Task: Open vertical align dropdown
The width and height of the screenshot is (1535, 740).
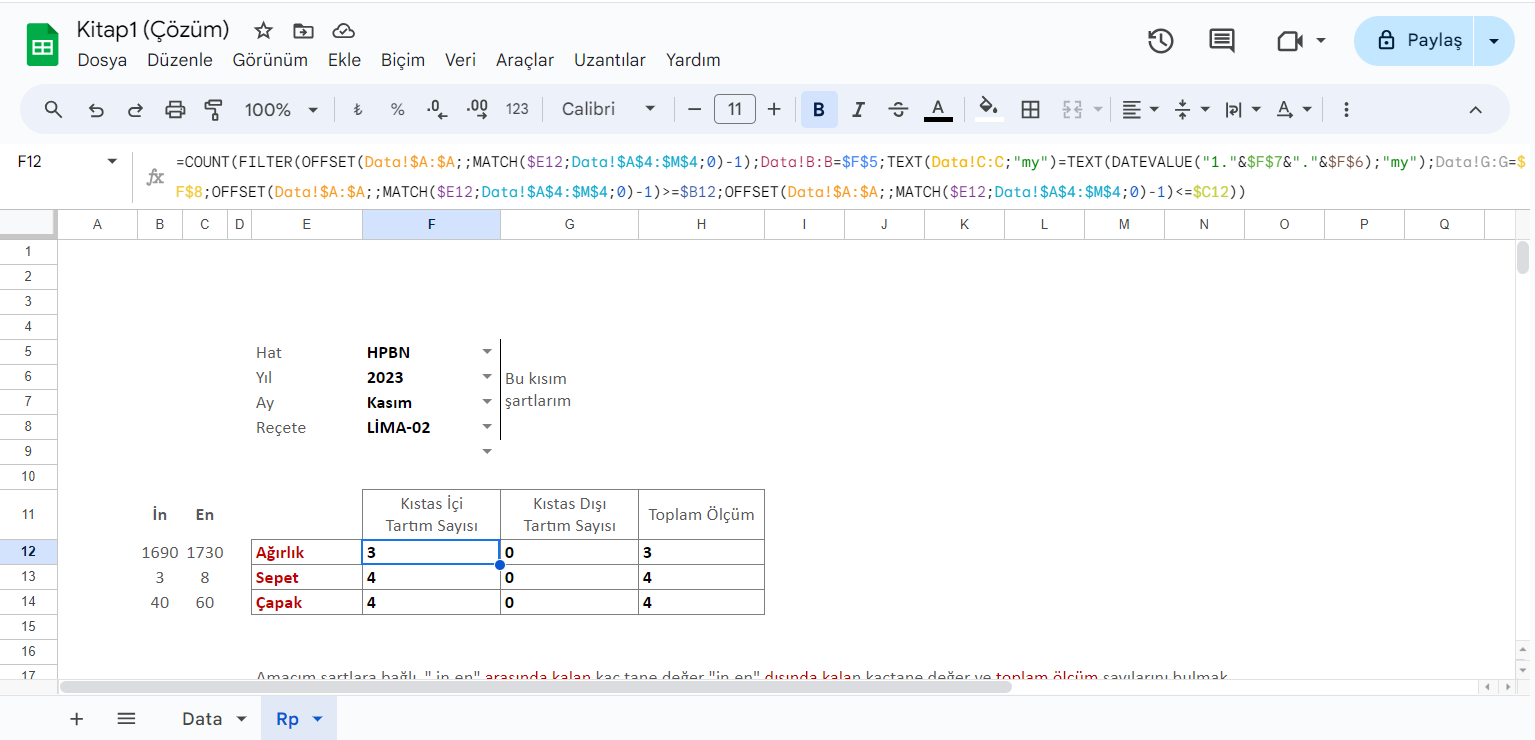Action: [1190, 109]
